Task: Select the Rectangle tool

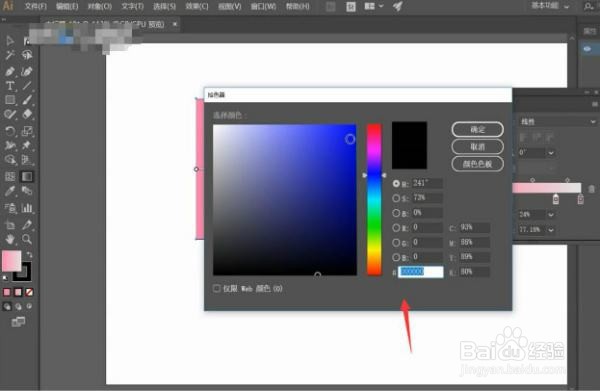Action: 10,100
